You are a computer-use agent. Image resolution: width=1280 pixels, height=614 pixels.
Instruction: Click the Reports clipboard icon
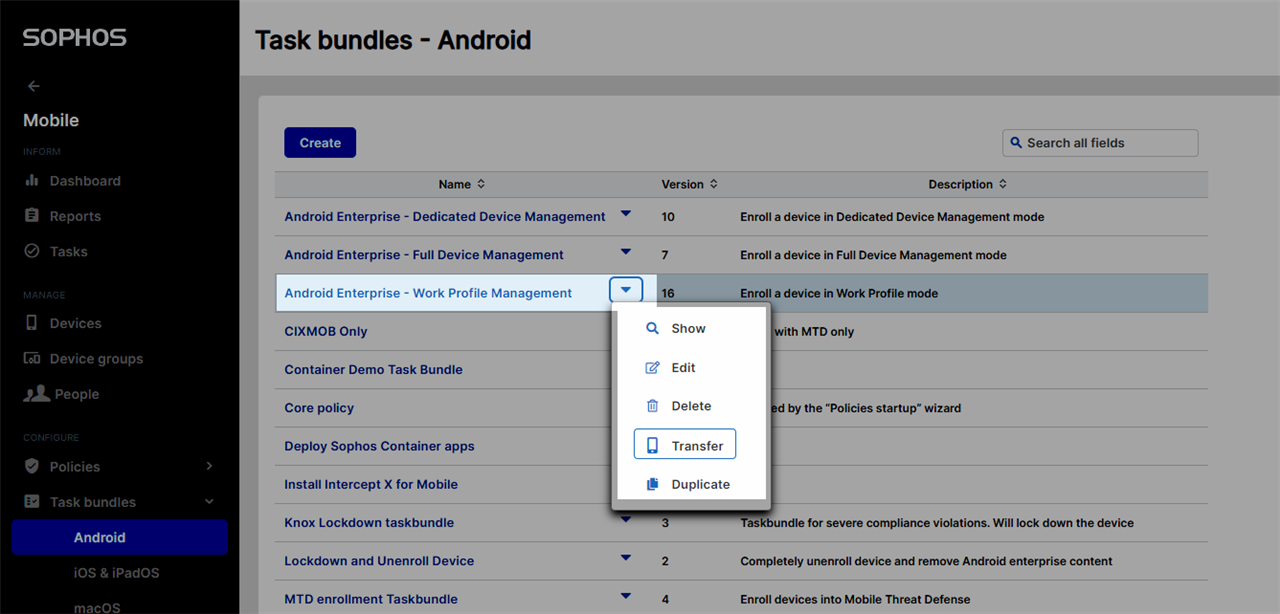pyautogui.click(x=31, y=216)
